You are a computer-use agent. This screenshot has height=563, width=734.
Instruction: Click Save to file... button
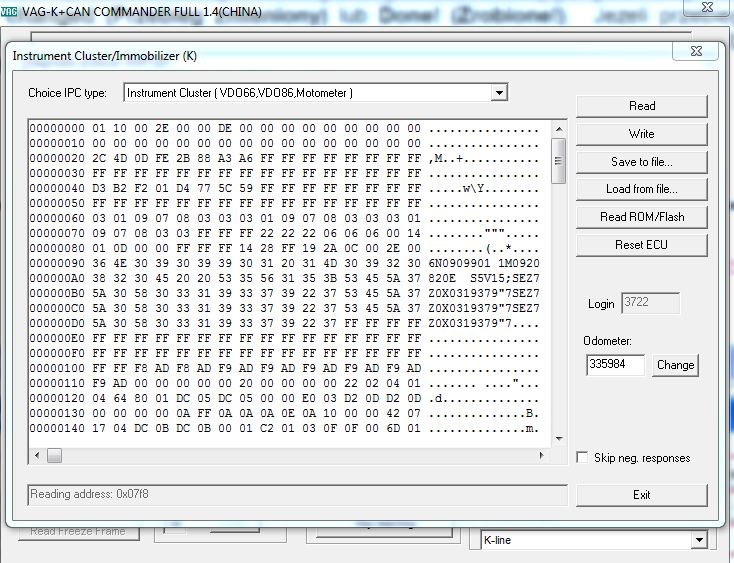(x=641, y=162)
